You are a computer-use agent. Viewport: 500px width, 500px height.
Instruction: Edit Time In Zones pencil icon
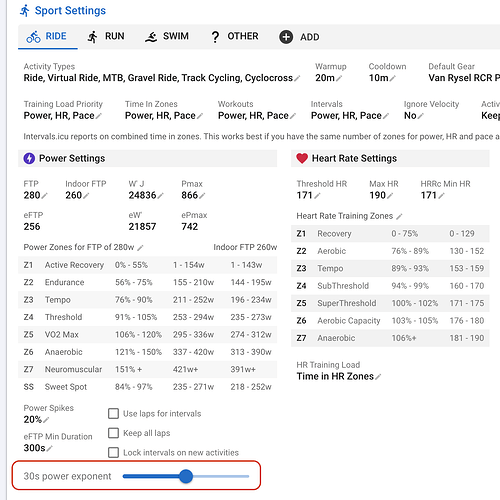pos(200,116)
